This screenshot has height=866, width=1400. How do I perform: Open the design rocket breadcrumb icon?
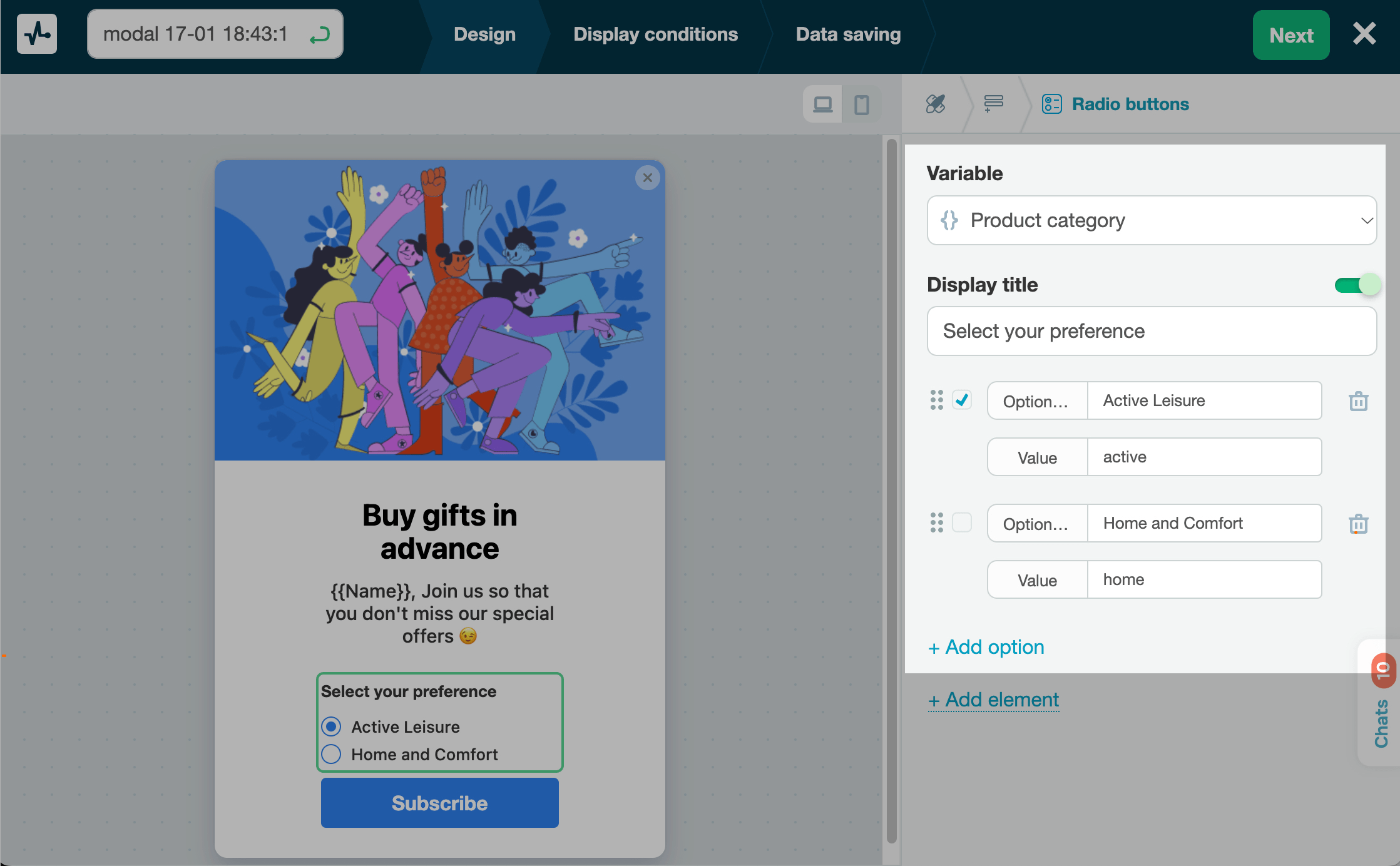click(x=936, y=104)
